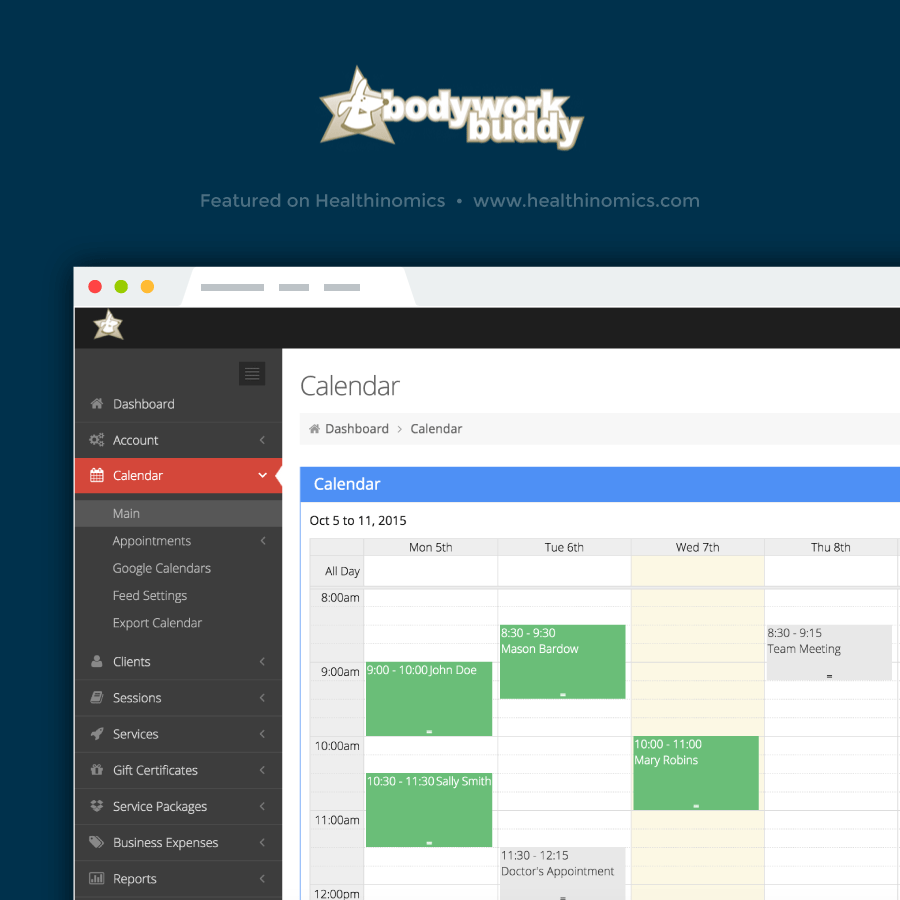The width and height of the screenshot is (900, 900).
Task: Click the Gift Certificates gift icon
Action: click(x=97, y=770)
